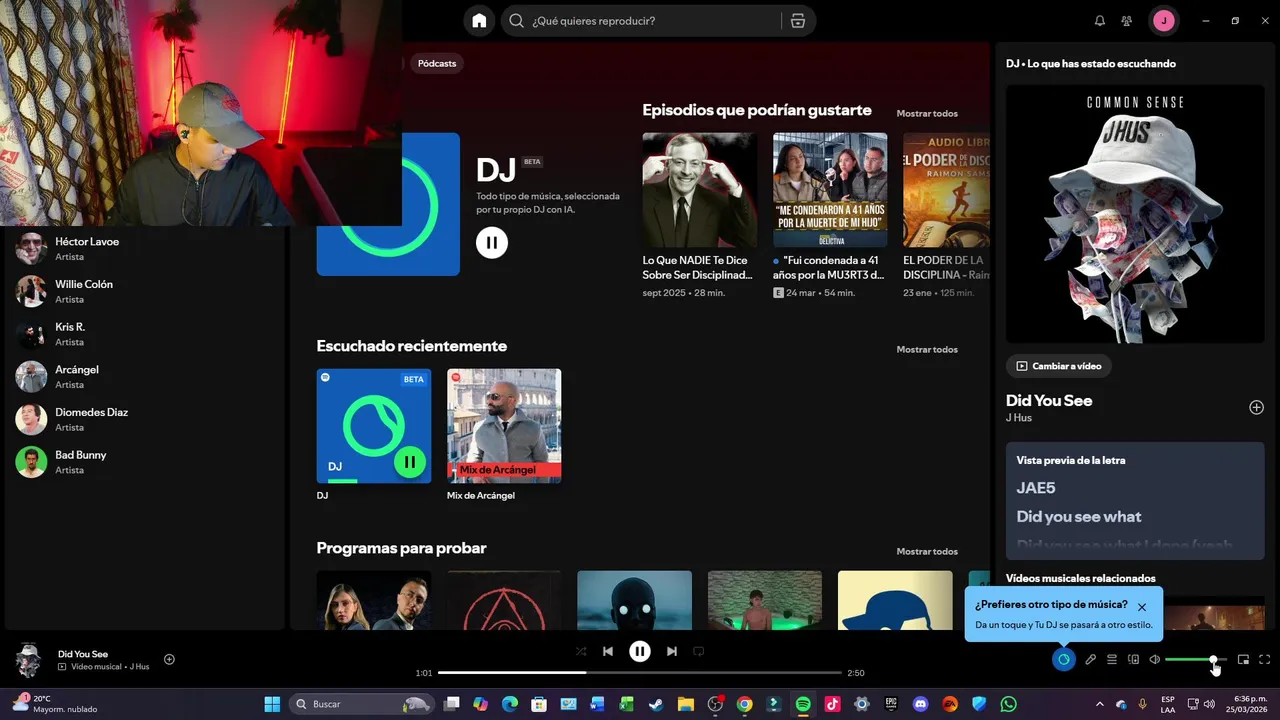Close the '¿Prefieres otro tipo de música?' tooltip
1280x720 pixels.
1142,607
